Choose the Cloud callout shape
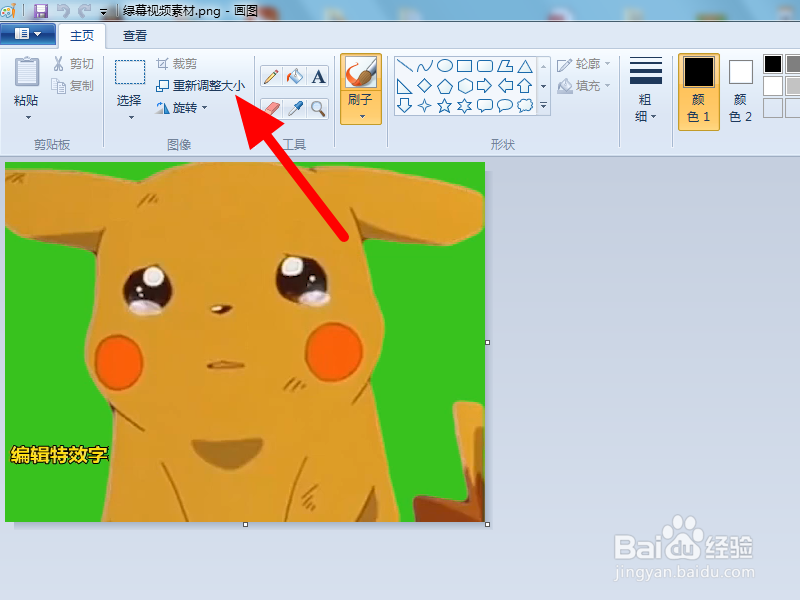Image resolution: width=800 pixels, height=600 pixels. [524, 106]
